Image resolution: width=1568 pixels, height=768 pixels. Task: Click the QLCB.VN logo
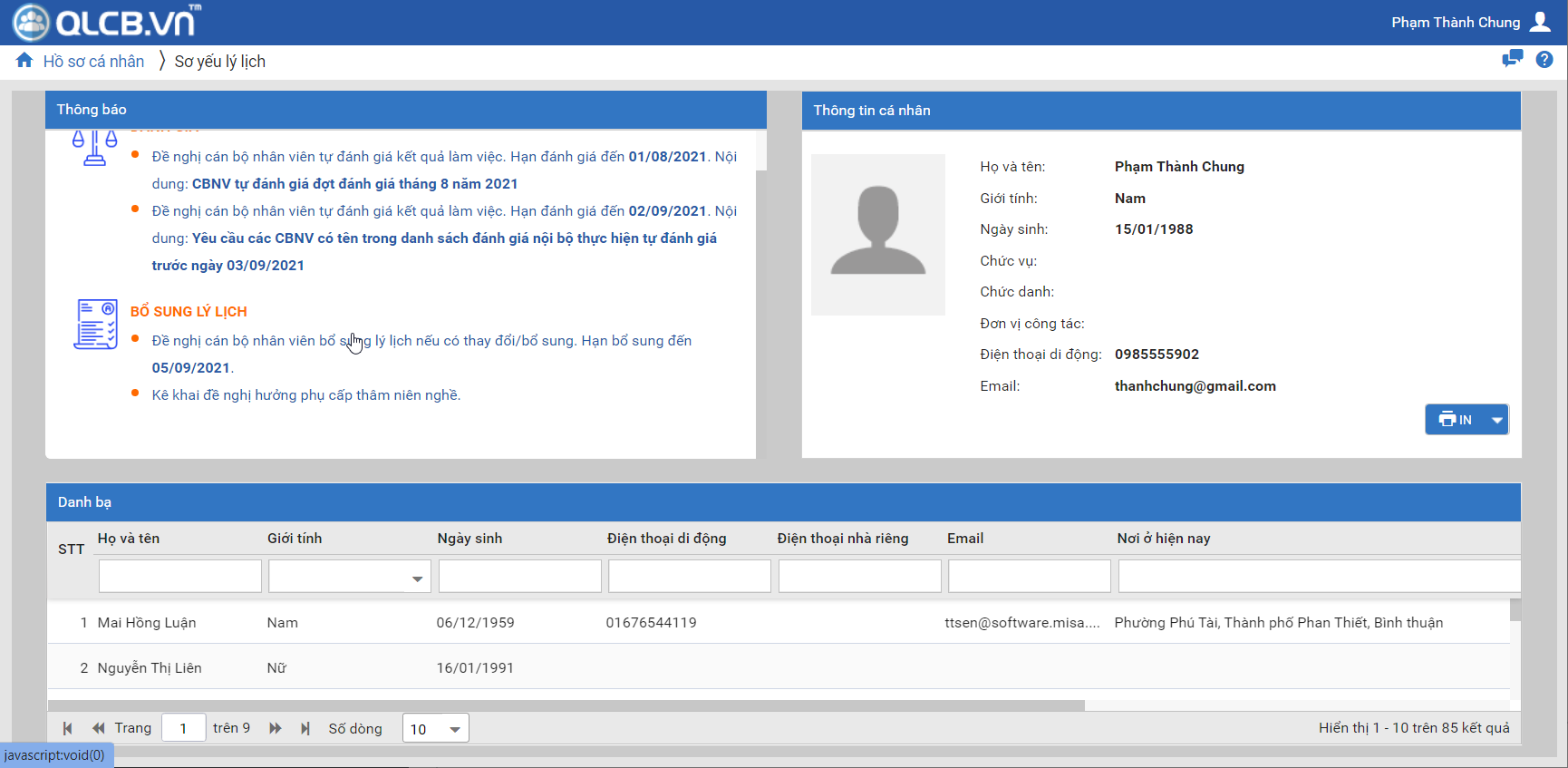tap(108, 22)
